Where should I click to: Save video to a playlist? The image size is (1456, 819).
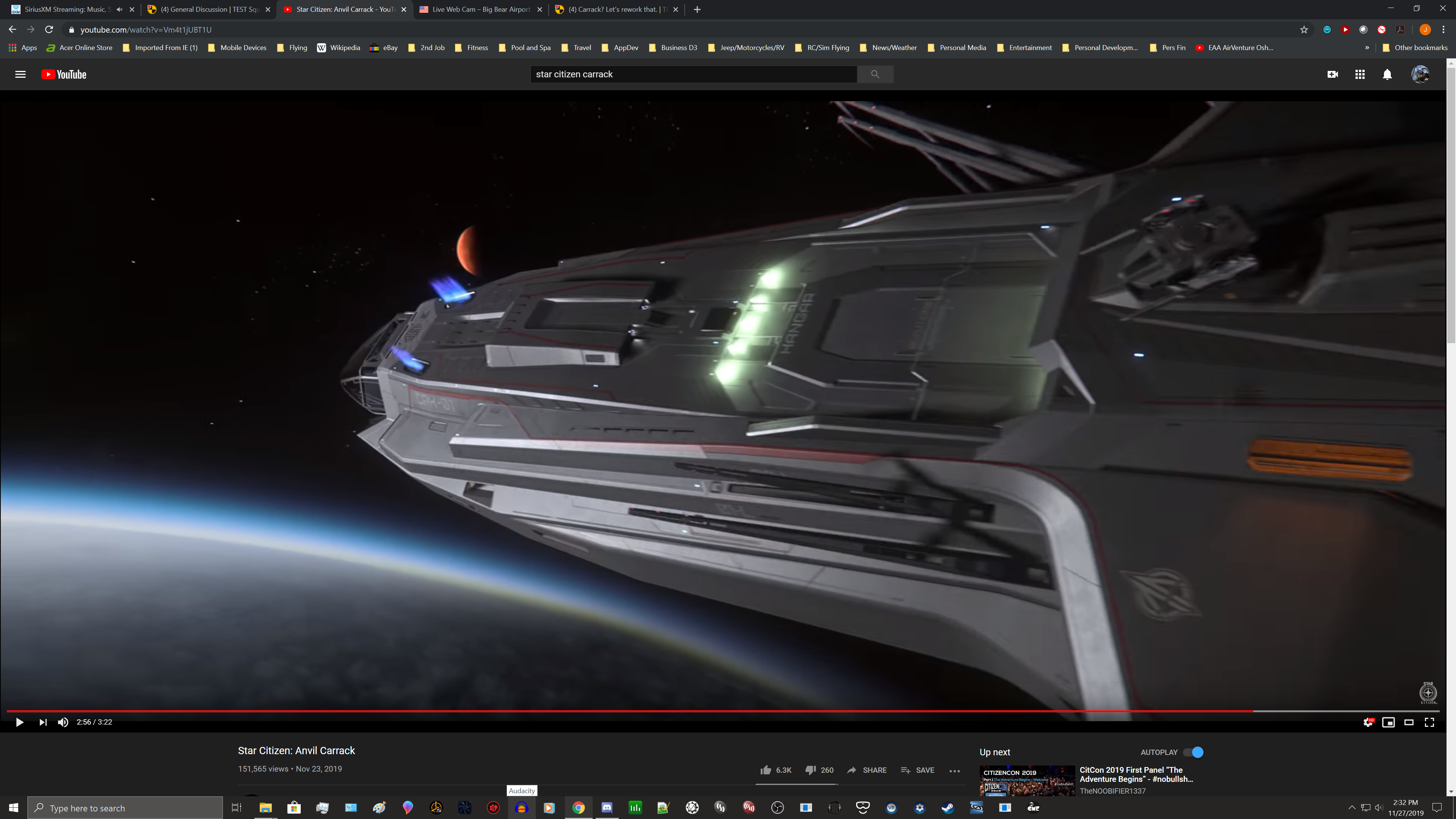[917, 770]
